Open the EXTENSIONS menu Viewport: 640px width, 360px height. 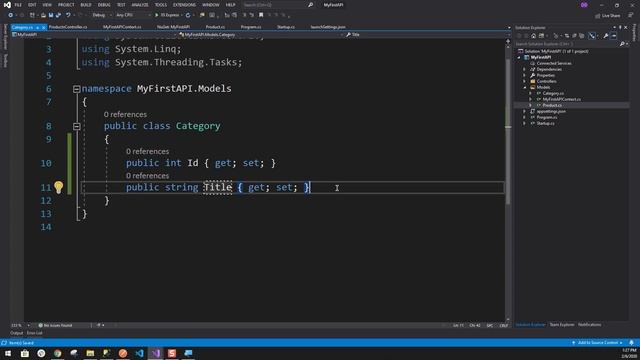coord(184,5)
